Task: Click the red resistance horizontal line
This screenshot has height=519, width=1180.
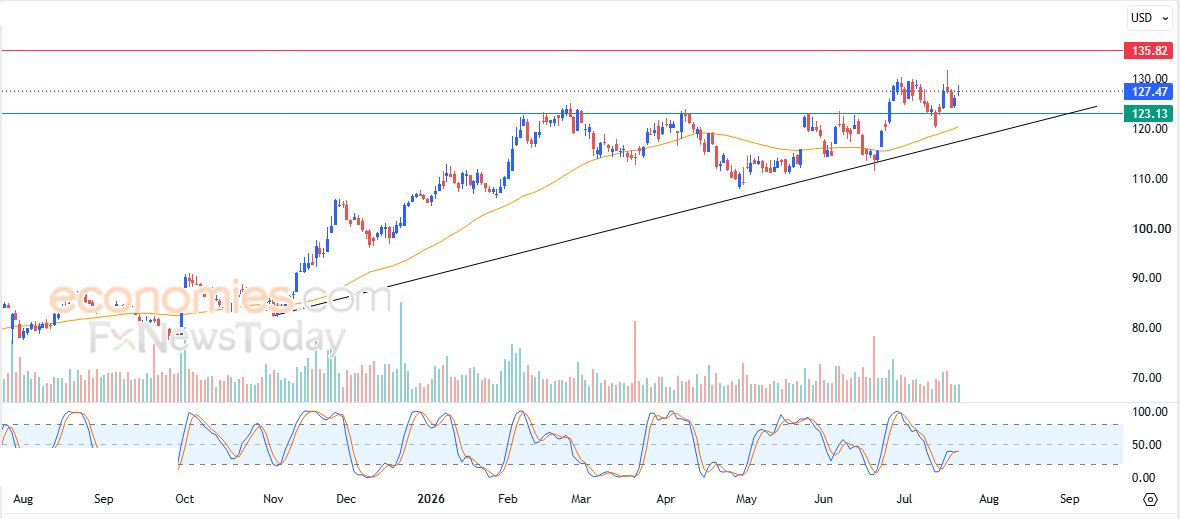Action: [527, 50]
